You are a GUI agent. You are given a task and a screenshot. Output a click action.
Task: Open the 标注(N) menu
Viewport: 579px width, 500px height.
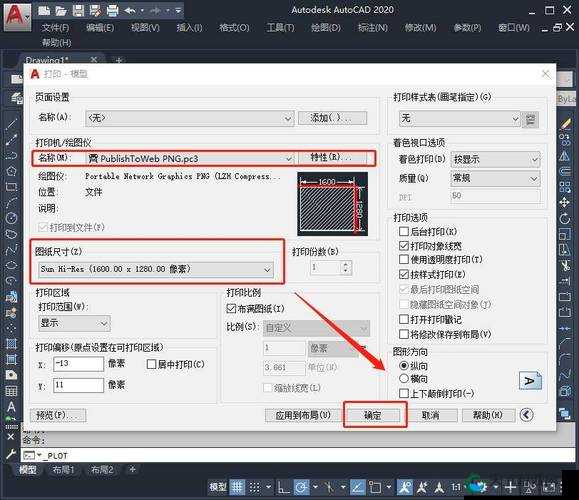373,28
